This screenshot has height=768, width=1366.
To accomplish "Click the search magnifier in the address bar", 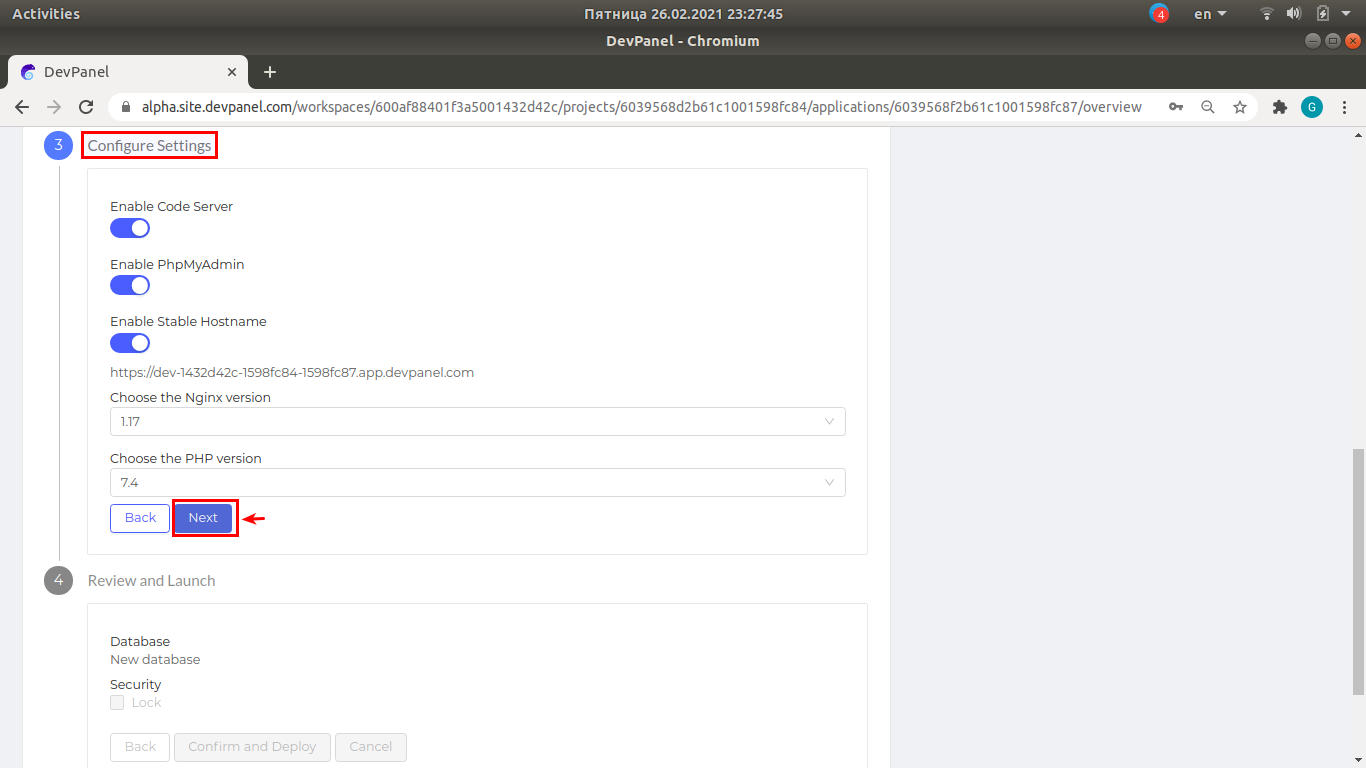I will 1208,106.
